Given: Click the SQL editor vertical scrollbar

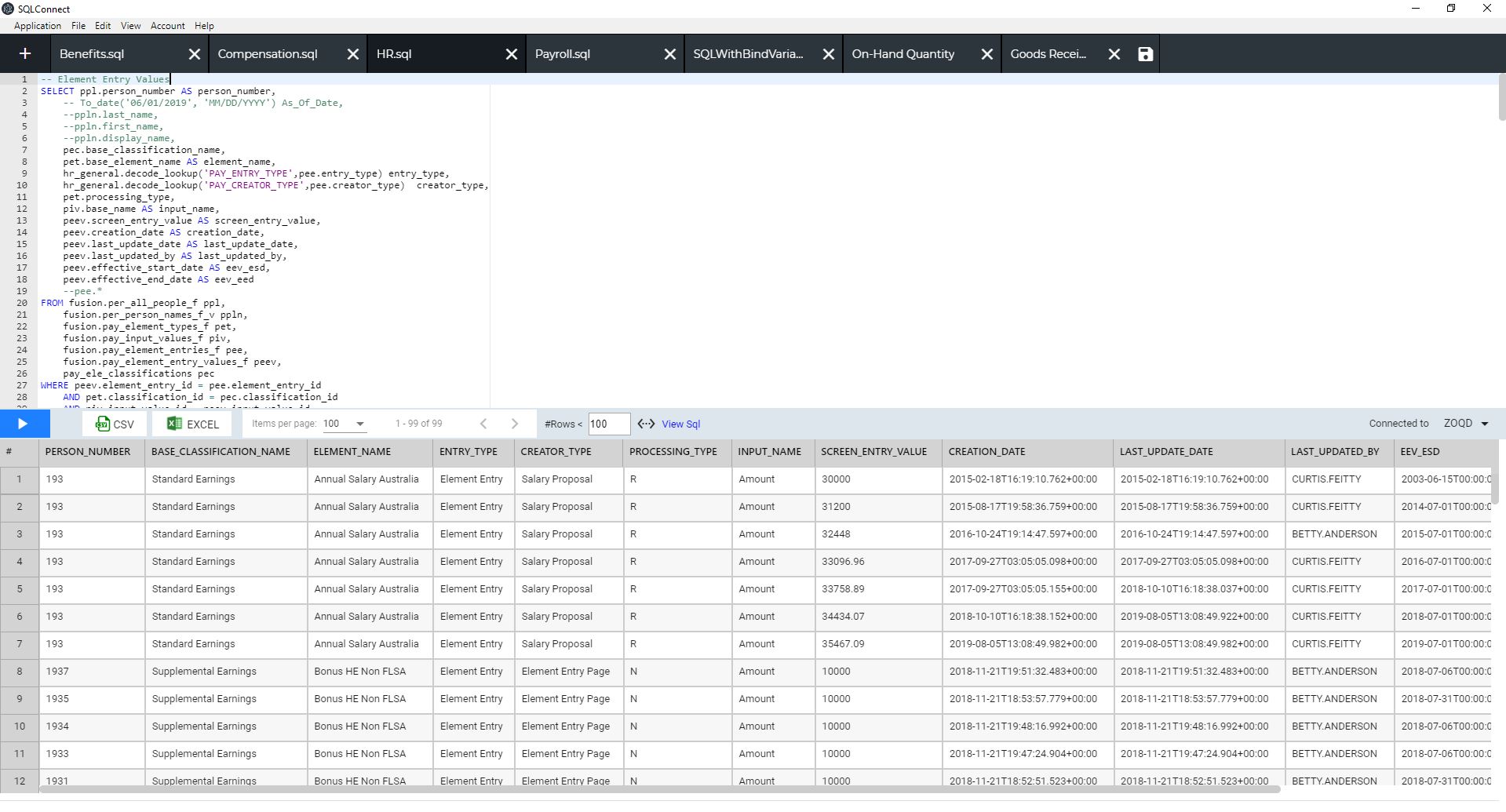Looking at the screenshot, I should tap(1501, 96).
